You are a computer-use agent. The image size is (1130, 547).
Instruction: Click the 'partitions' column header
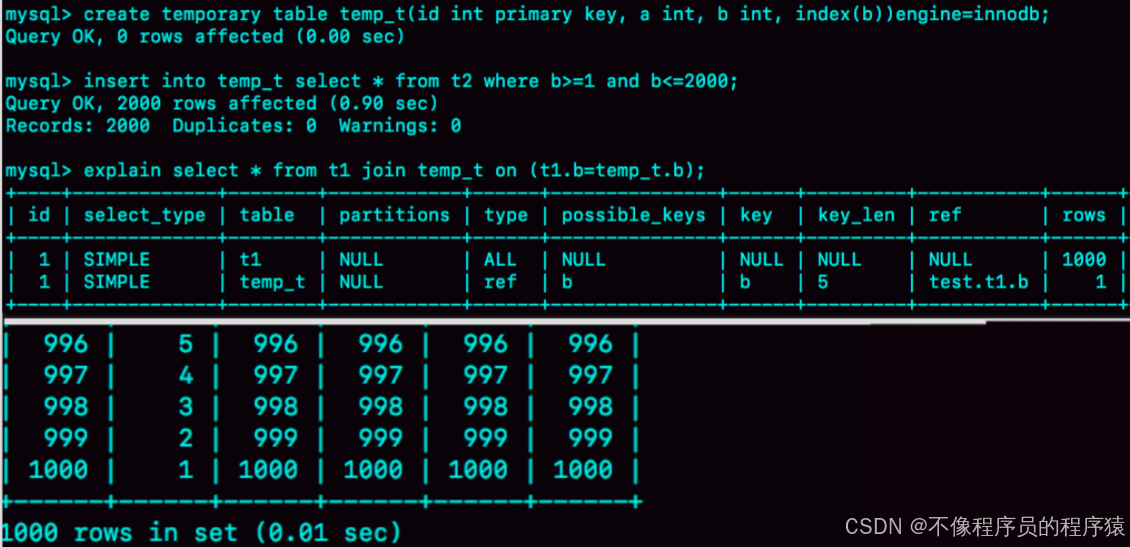pyautogui.click(x=394, y=215)
